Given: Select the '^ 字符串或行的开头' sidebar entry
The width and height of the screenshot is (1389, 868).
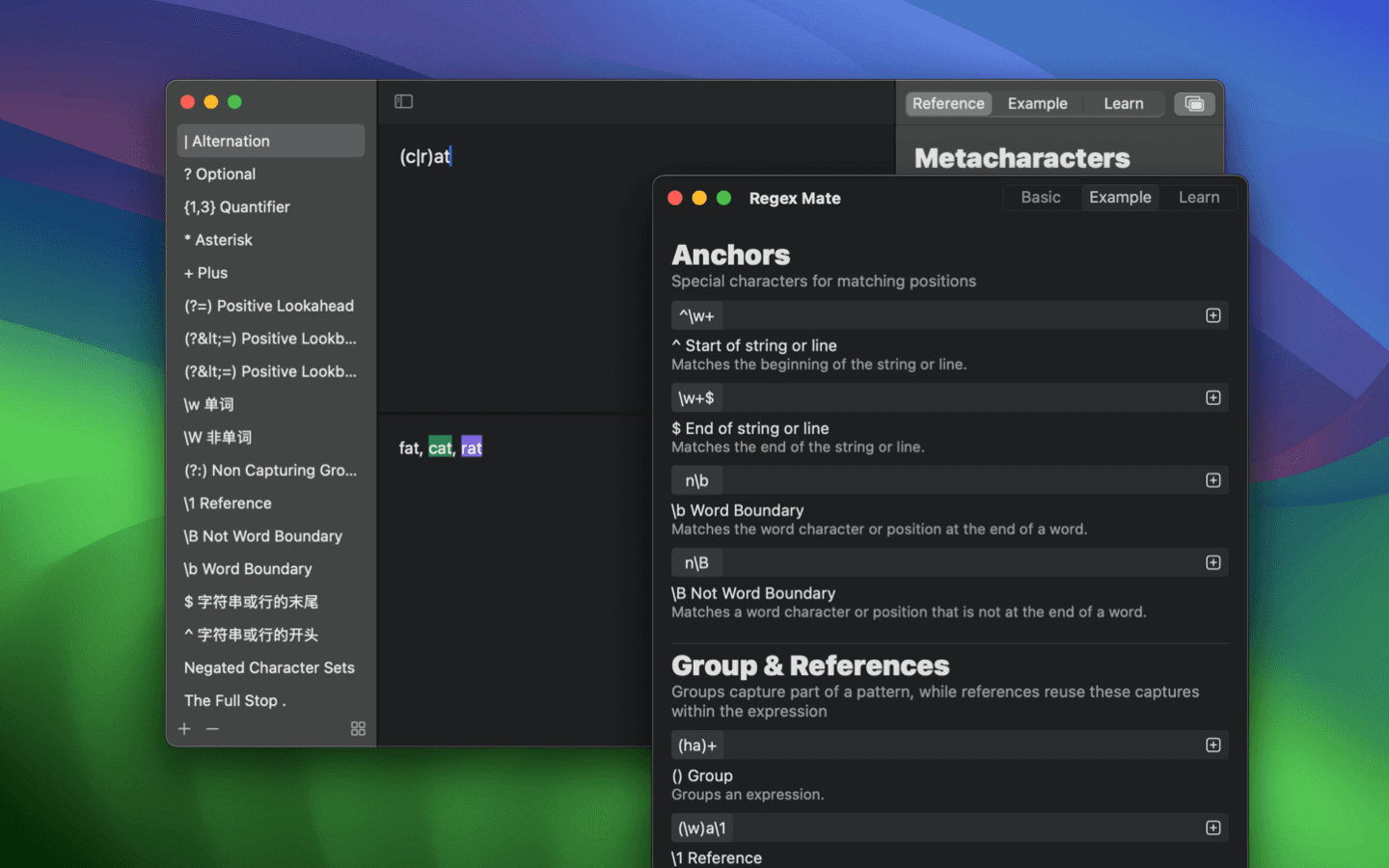Looking at the screenshot, I should pos(271,635).
